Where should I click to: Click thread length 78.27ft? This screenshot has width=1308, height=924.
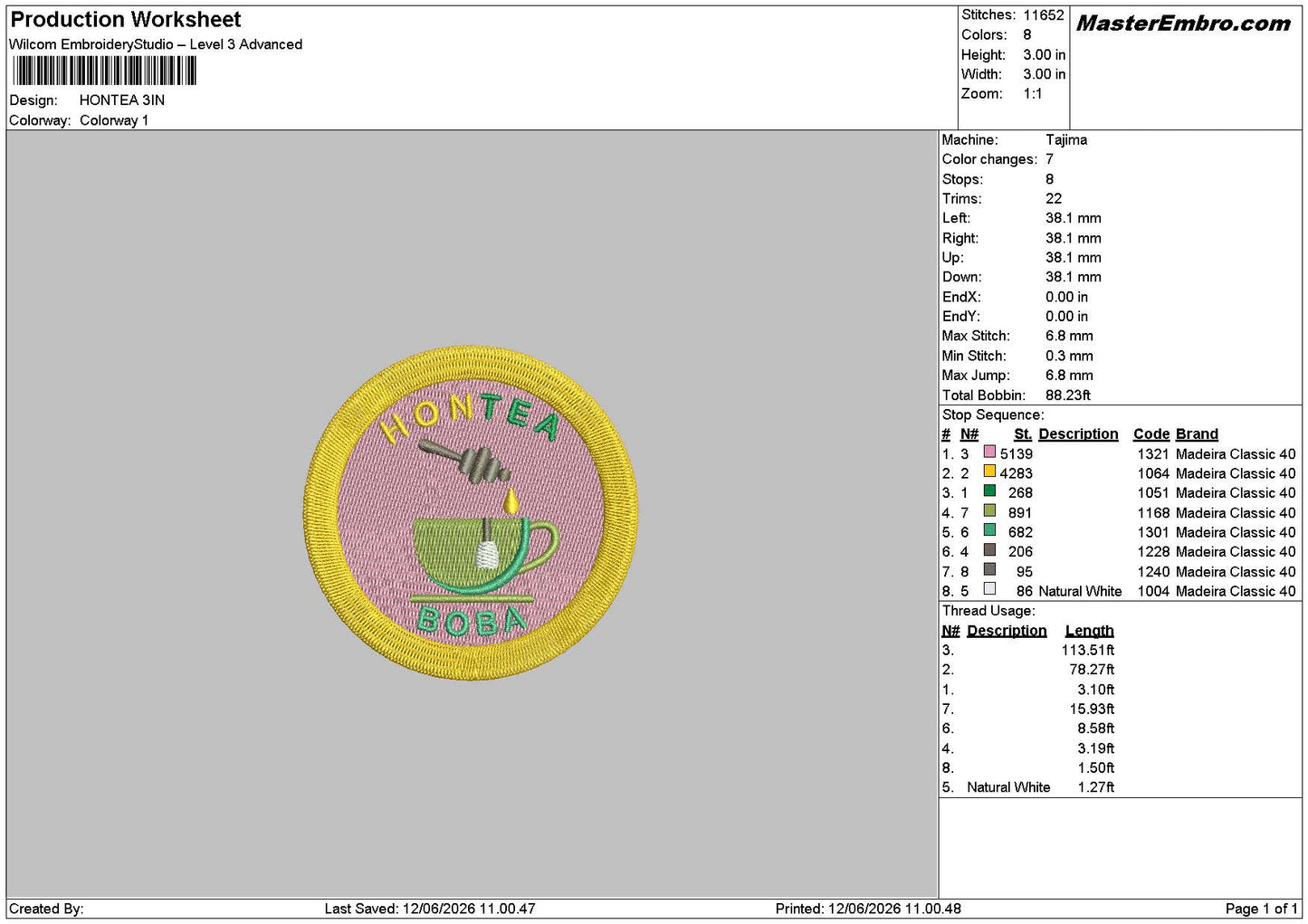click(x=1092, y=670)
